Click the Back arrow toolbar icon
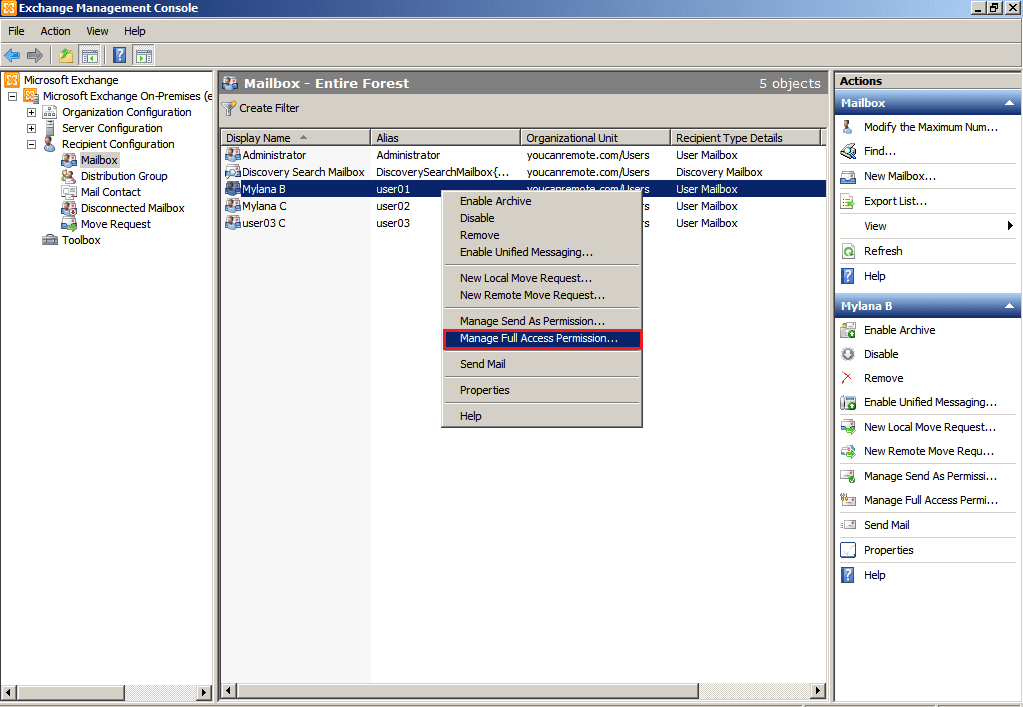This screenshot has width=1023, height=707. 12,56
